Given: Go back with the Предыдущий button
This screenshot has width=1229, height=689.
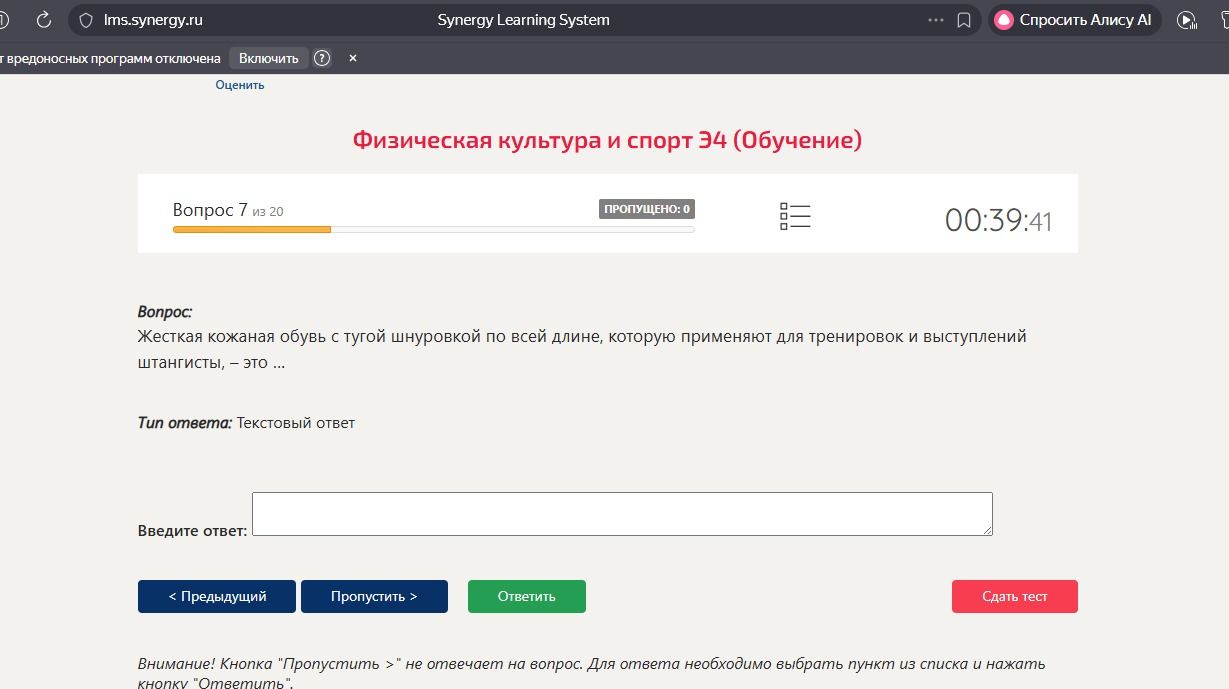Looking at the screenshot, I should (217, 596).
